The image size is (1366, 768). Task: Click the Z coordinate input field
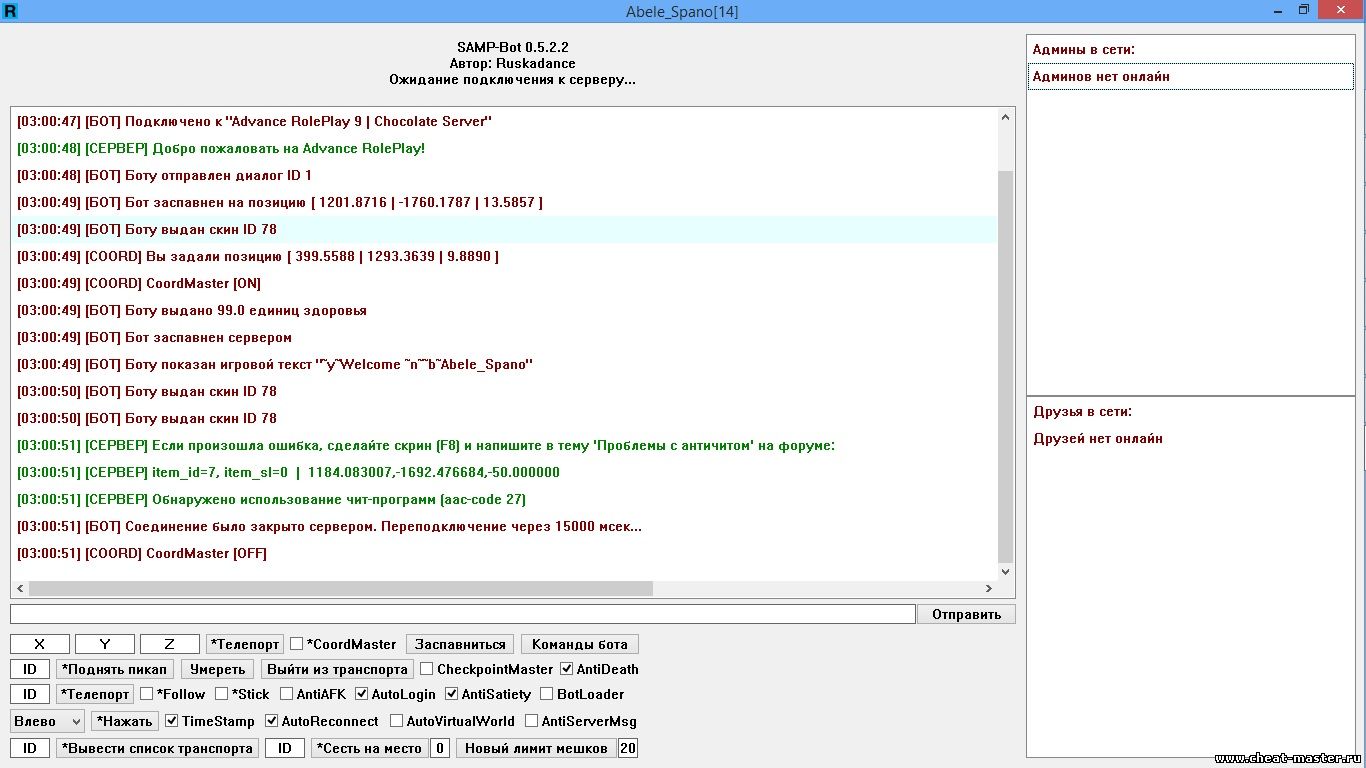pos(169,644)
